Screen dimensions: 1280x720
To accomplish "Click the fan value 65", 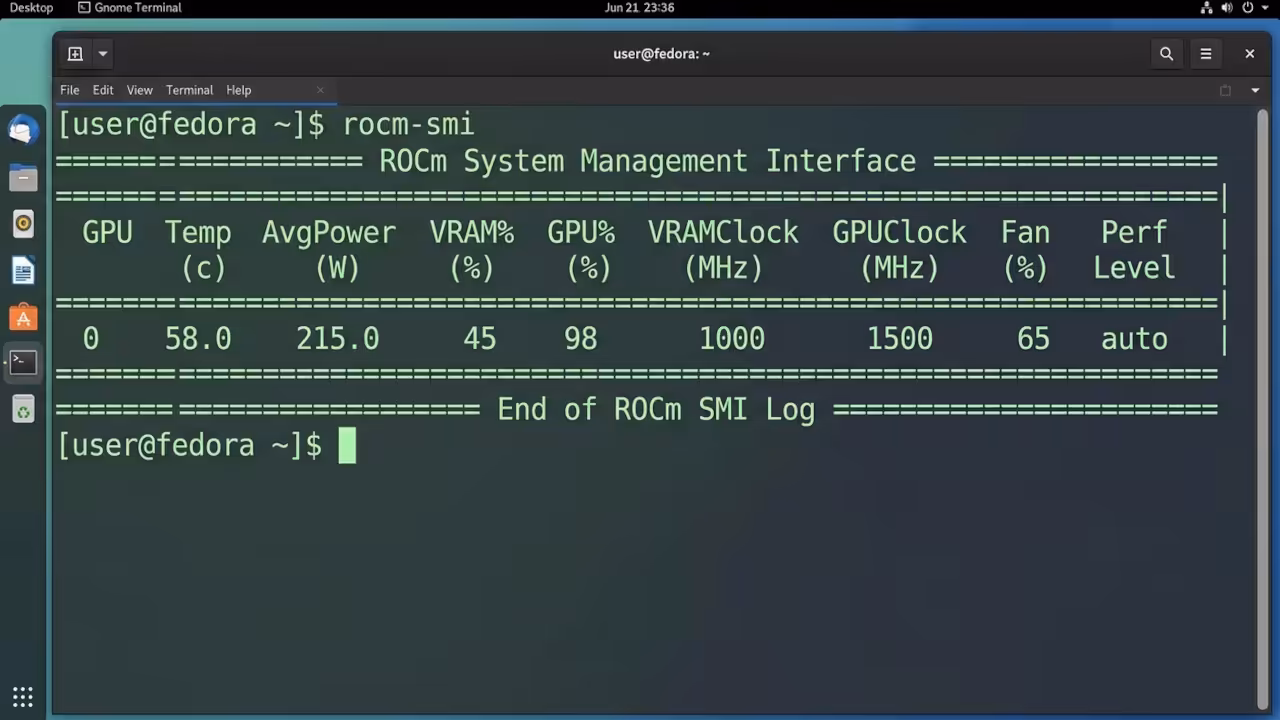I will [x=1034, y=339].
